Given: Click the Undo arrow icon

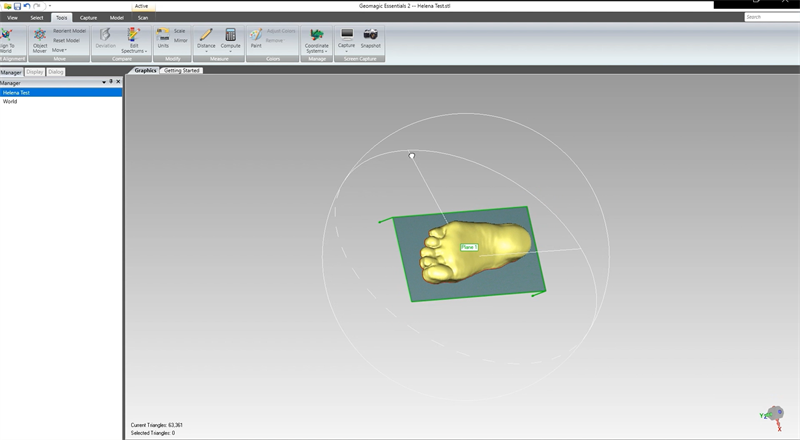Looking at the screenshot, I should (x=27, y=6).
